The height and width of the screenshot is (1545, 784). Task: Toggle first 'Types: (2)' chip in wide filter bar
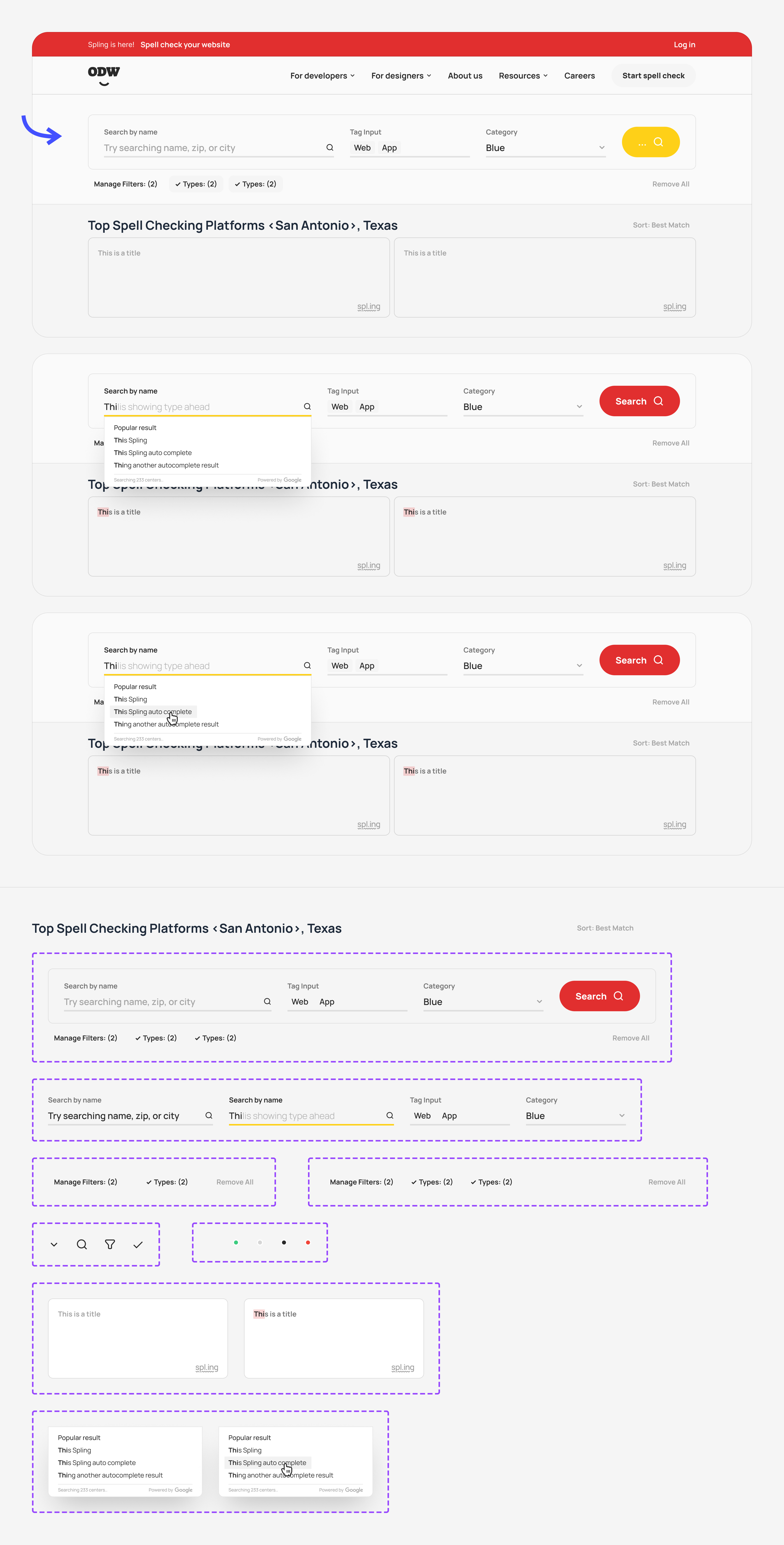click(432, 1182)
